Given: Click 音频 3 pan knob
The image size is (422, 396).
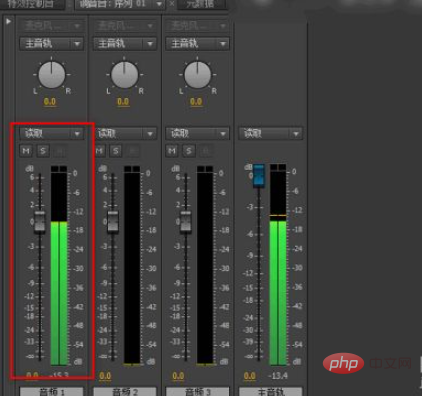Looking at the screenshot, I should (197, 75).
